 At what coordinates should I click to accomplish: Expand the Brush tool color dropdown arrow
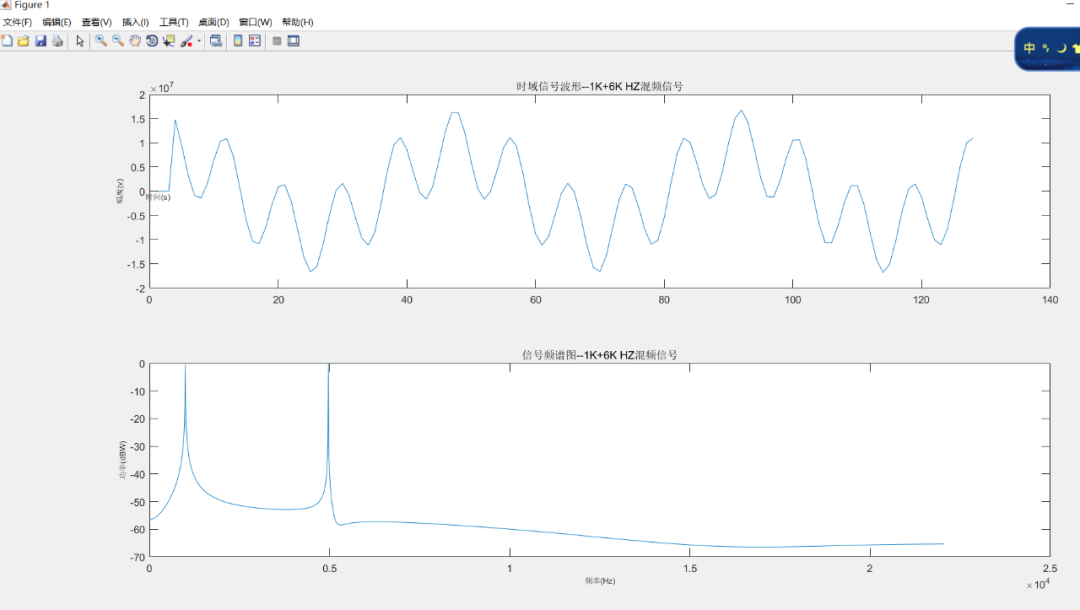[199, 42]
